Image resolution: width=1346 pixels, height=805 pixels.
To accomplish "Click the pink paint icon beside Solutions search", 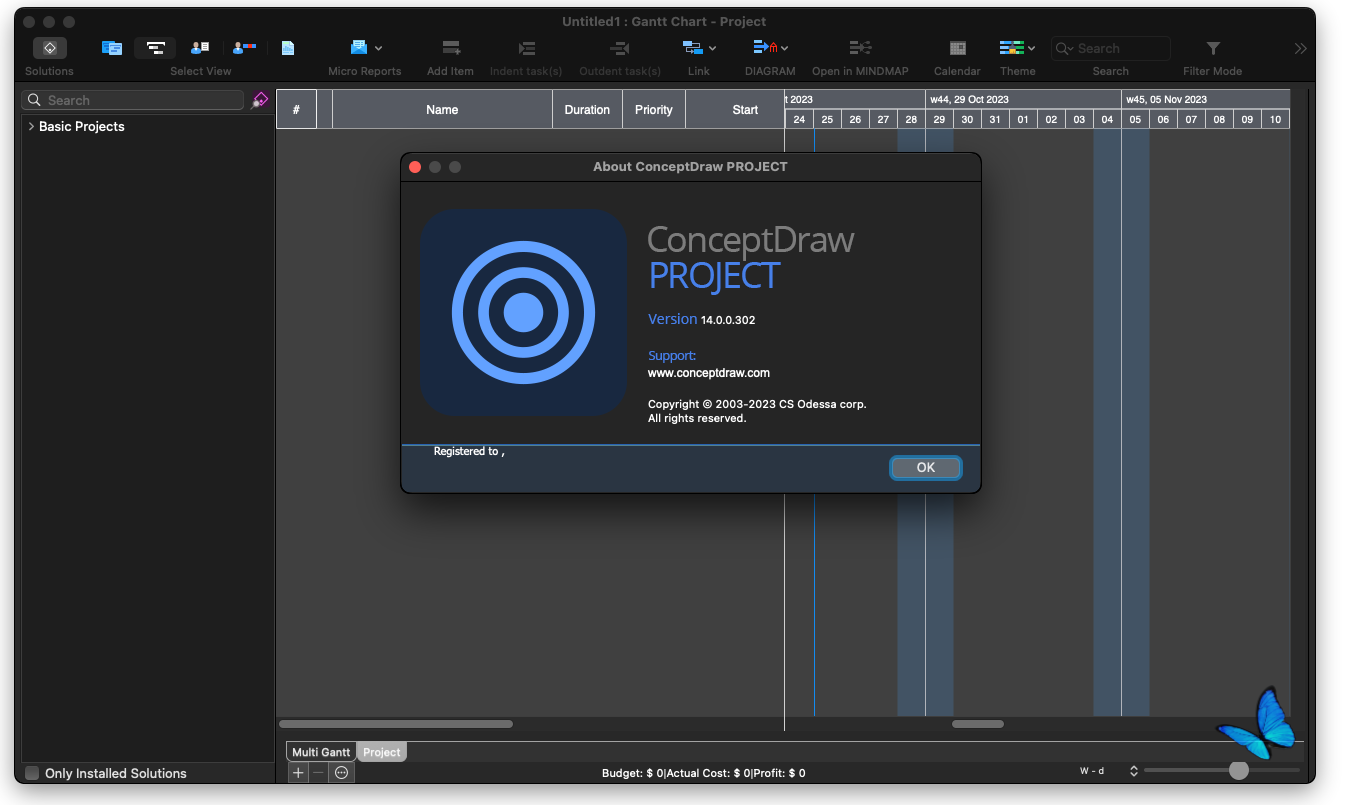I will [260, 100].
